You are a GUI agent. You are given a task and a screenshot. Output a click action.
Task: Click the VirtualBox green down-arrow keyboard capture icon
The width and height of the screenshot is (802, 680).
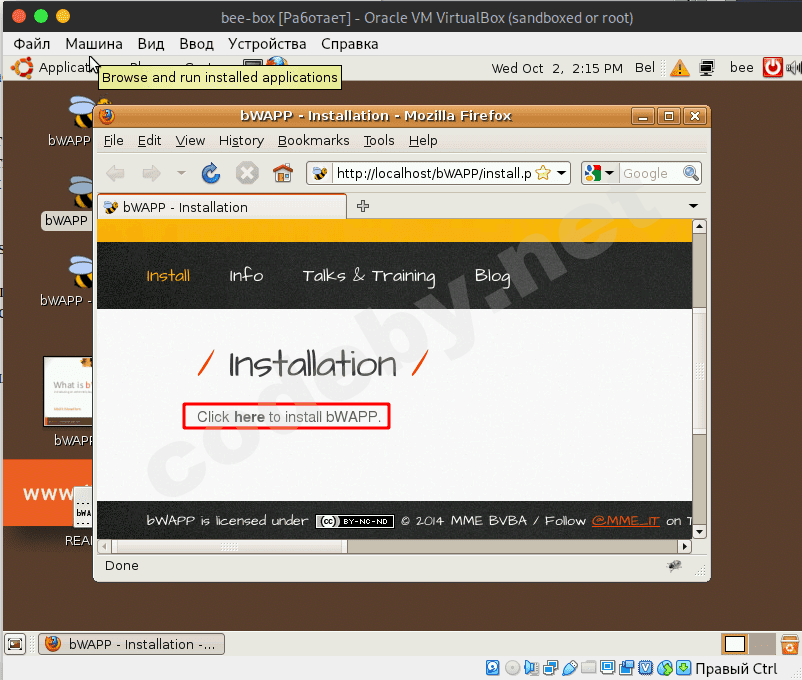click(x=683, y=668)
